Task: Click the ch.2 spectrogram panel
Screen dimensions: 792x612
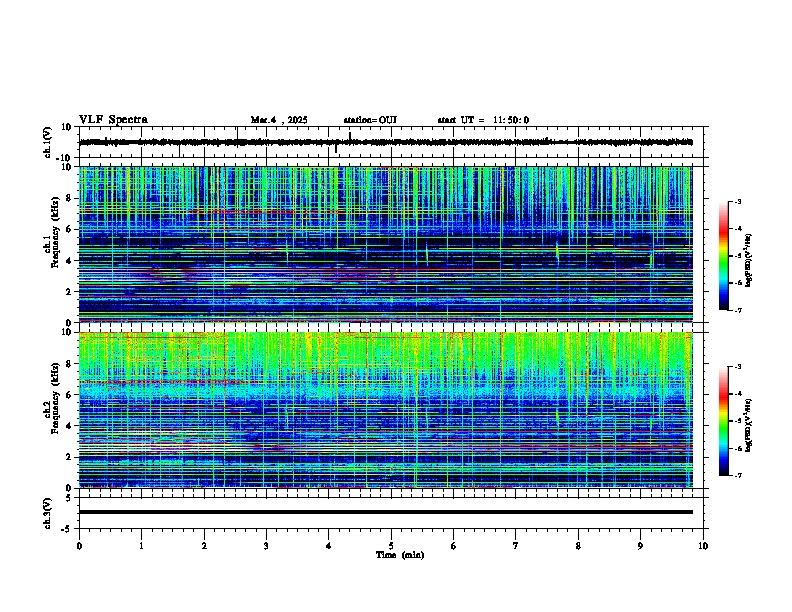Action: (x=385, y=410)
